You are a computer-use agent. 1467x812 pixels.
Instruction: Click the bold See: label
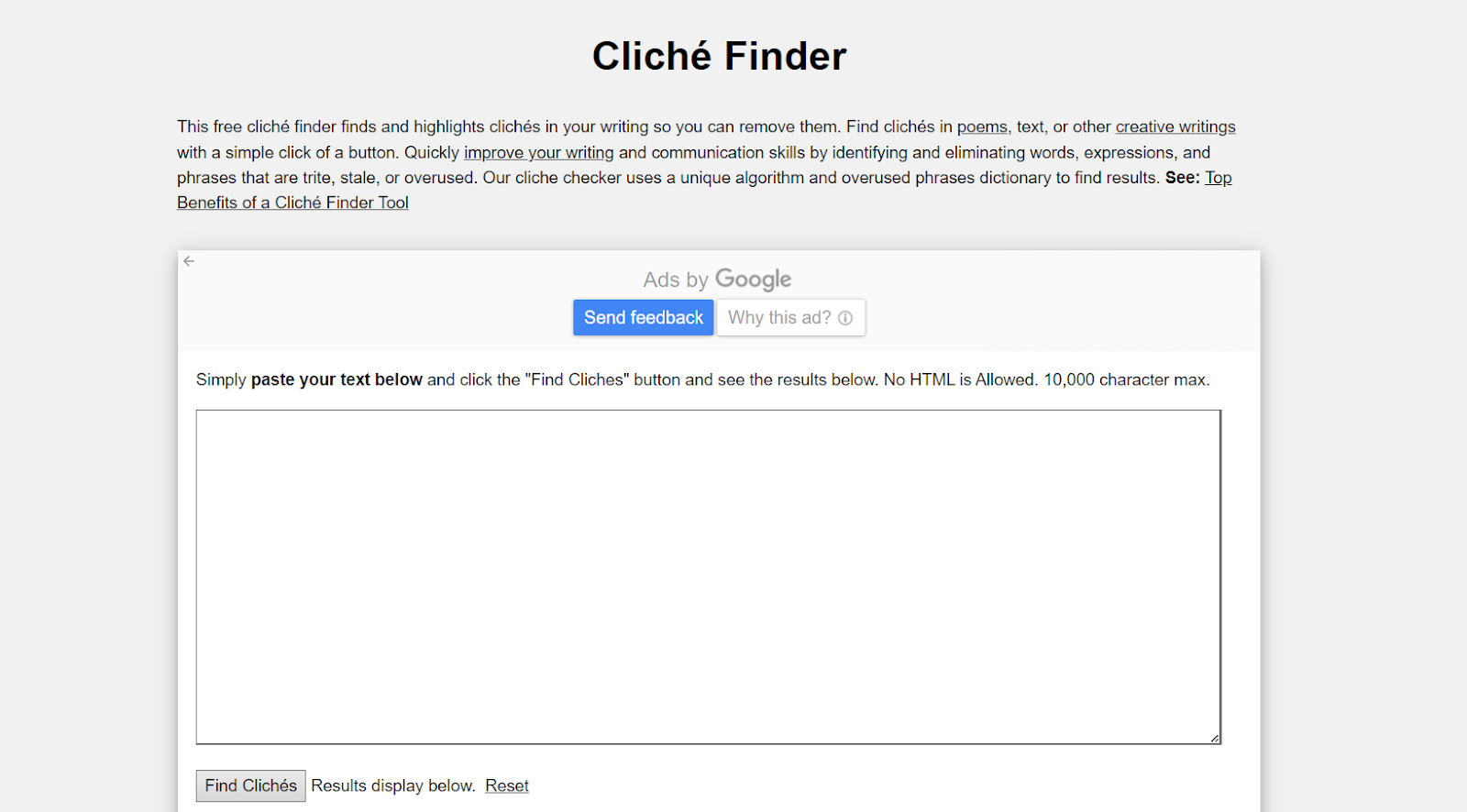tap(1182, 177)
